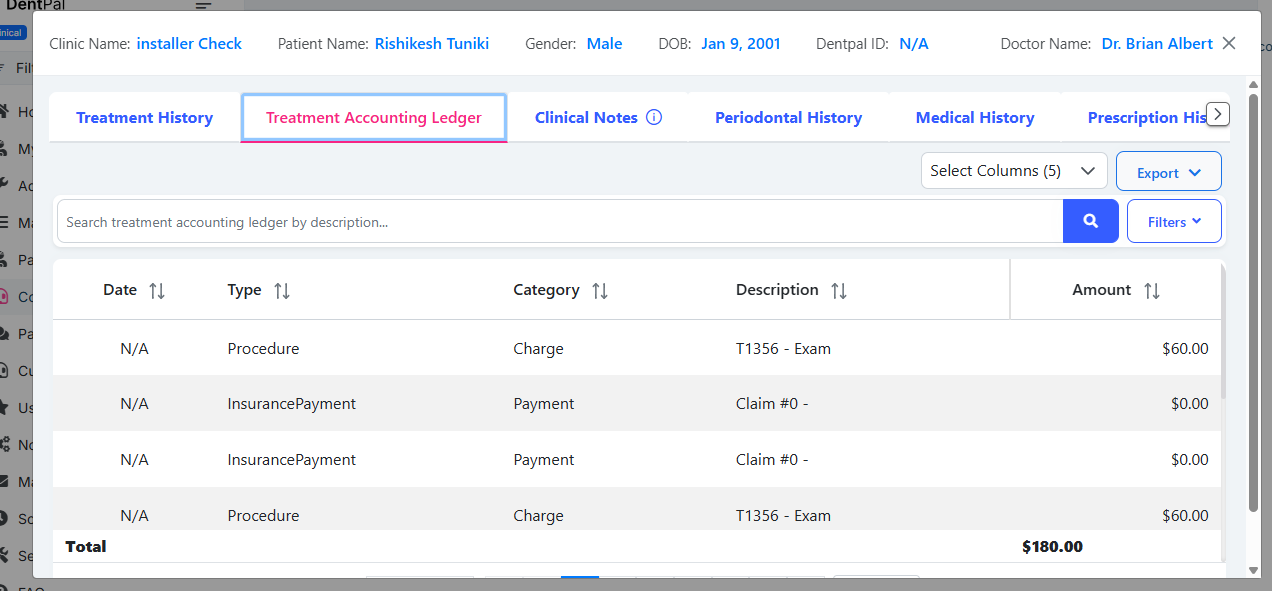Expand the Export dropdown menu

[x=1168, y=172]
